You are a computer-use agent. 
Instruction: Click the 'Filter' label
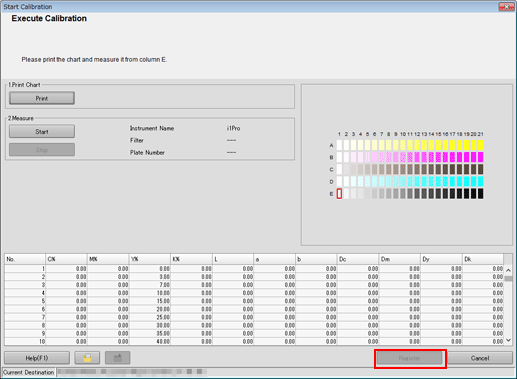137,140
